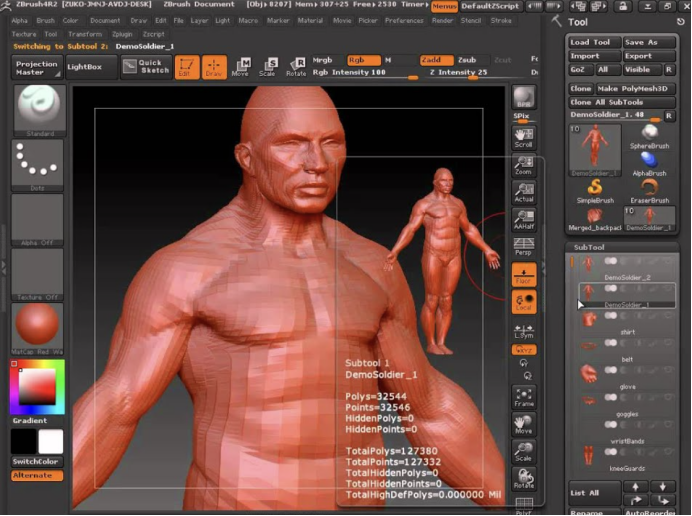Click Clone All SubTools button
Screen dimensions: 692x516
(622, 102)
